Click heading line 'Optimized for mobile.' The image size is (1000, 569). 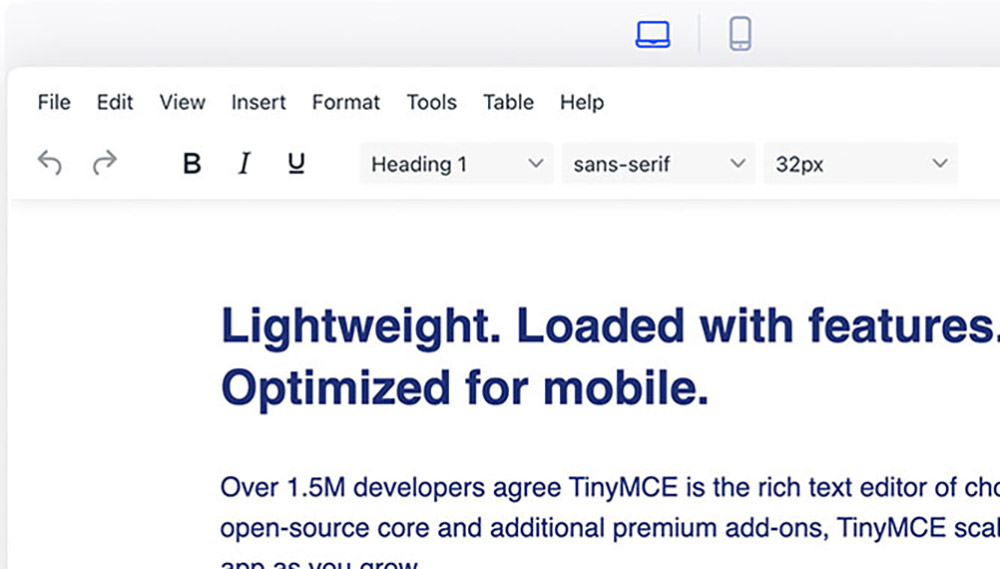(465, 388)
